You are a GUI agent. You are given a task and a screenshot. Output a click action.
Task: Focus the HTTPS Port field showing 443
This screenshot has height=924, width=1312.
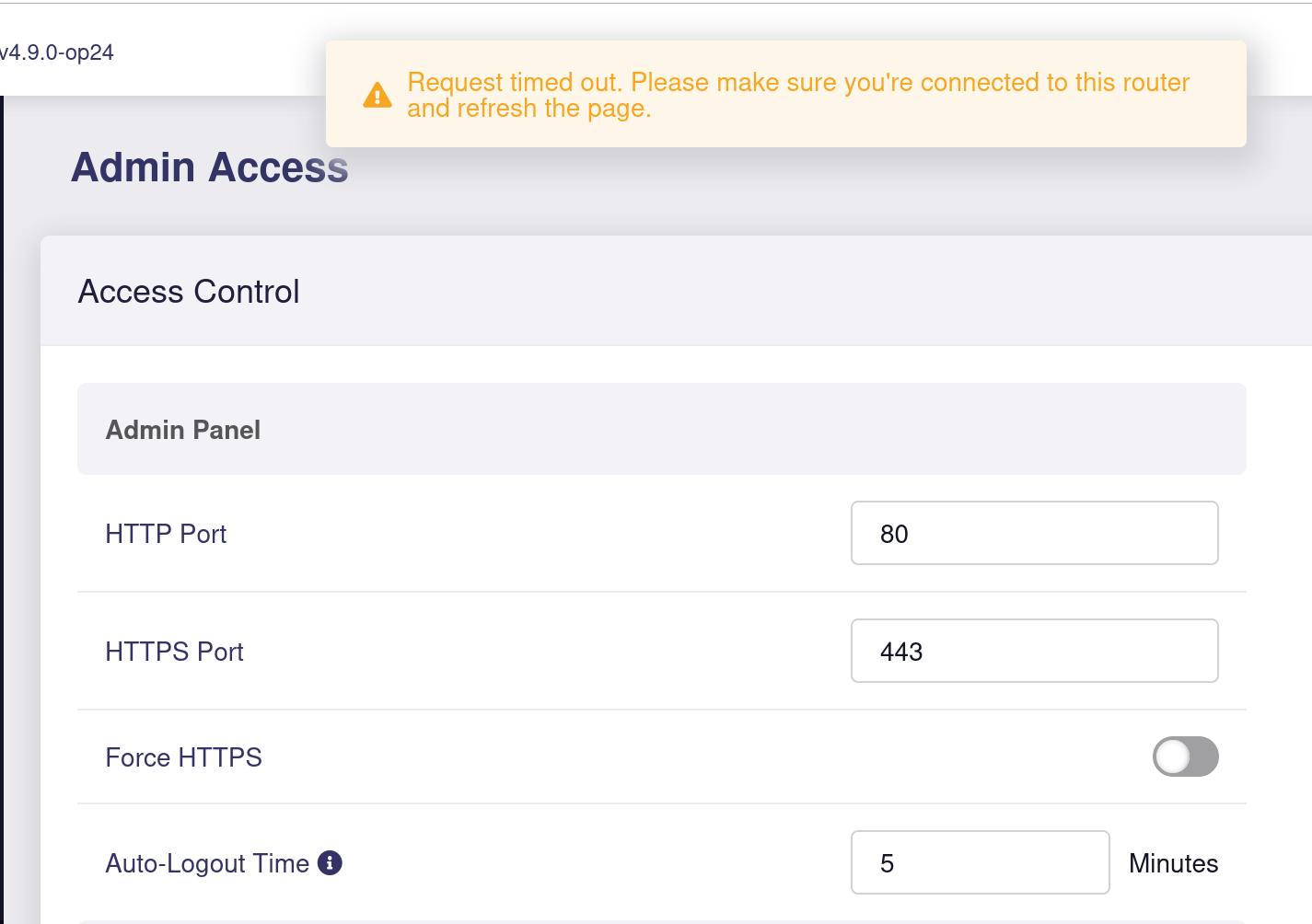[1034, 651]
